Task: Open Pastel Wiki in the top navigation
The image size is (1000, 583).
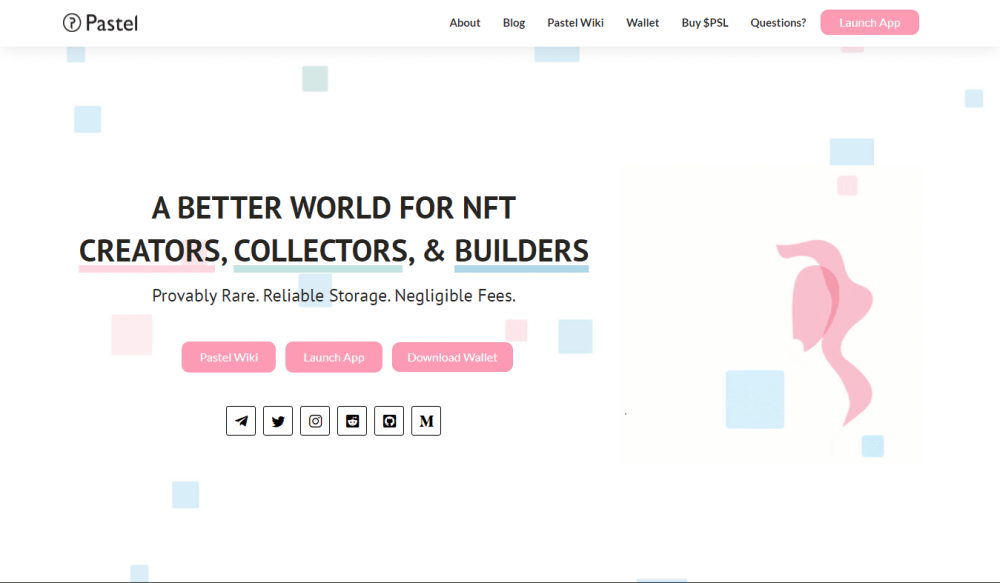Action: pyautogui.click(x=575, y=23)
